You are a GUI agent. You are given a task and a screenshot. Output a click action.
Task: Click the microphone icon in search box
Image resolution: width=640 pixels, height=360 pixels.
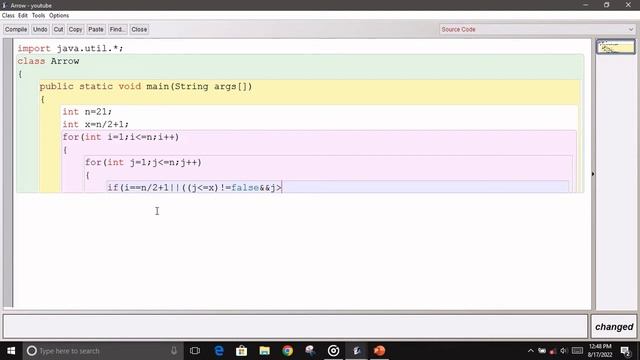pos(174,351)
